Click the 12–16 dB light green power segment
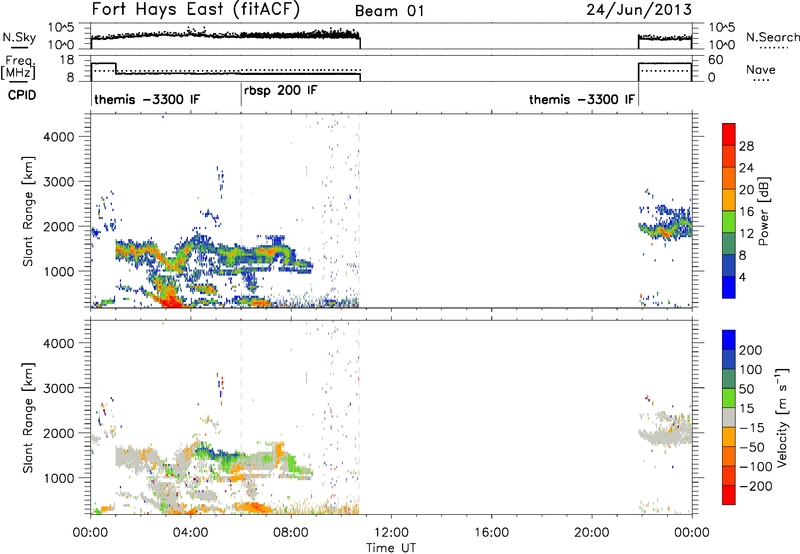Screen dimensions: 800x554 click(729, 222)
